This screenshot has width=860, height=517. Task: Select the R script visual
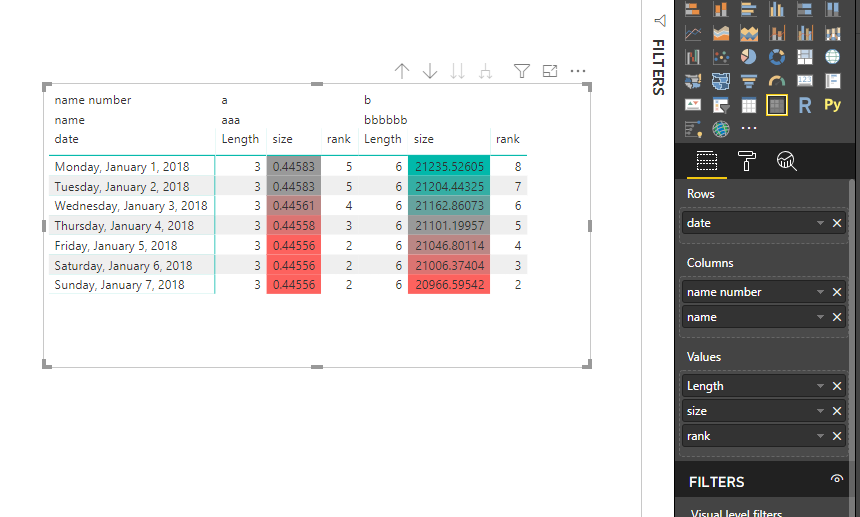805,105
